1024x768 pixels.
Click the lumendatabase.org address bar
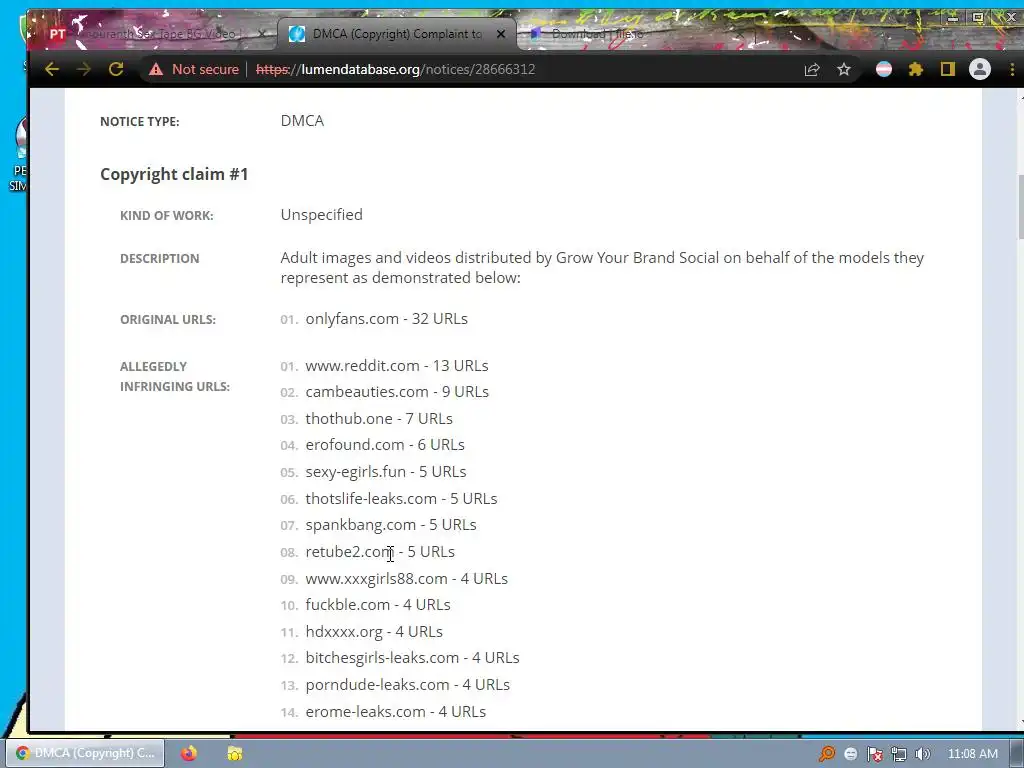(395, 69)
